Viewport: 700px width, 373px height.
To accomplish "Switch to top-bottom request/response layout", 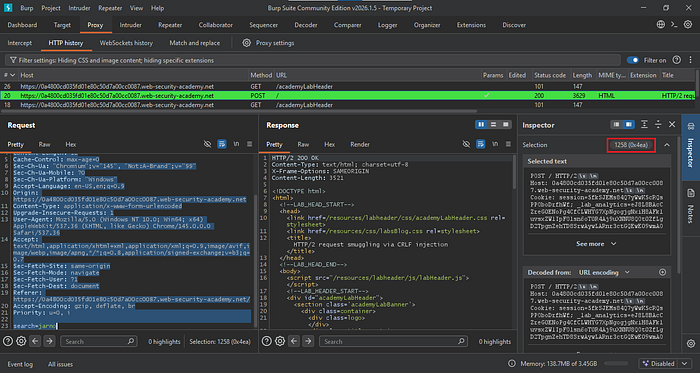I will 493,125.
